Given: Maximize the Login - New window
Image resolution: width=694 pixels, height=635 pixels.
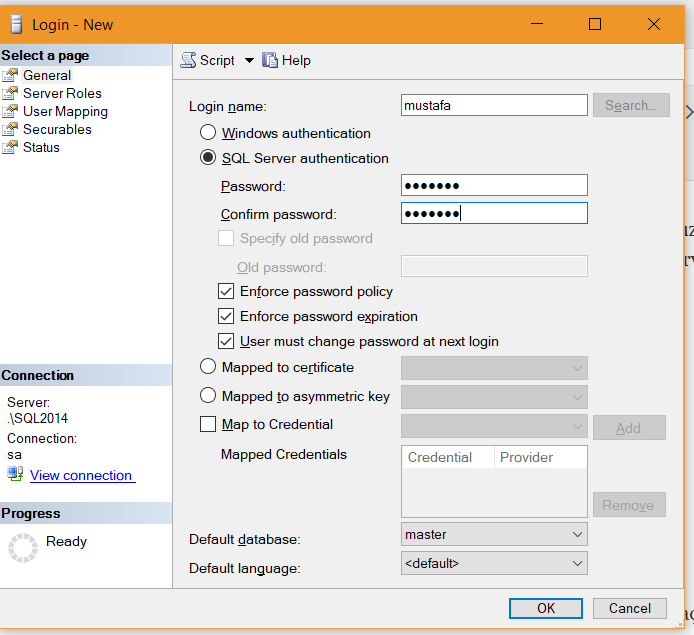Looking at the screenshot, I should click(595, 24).
